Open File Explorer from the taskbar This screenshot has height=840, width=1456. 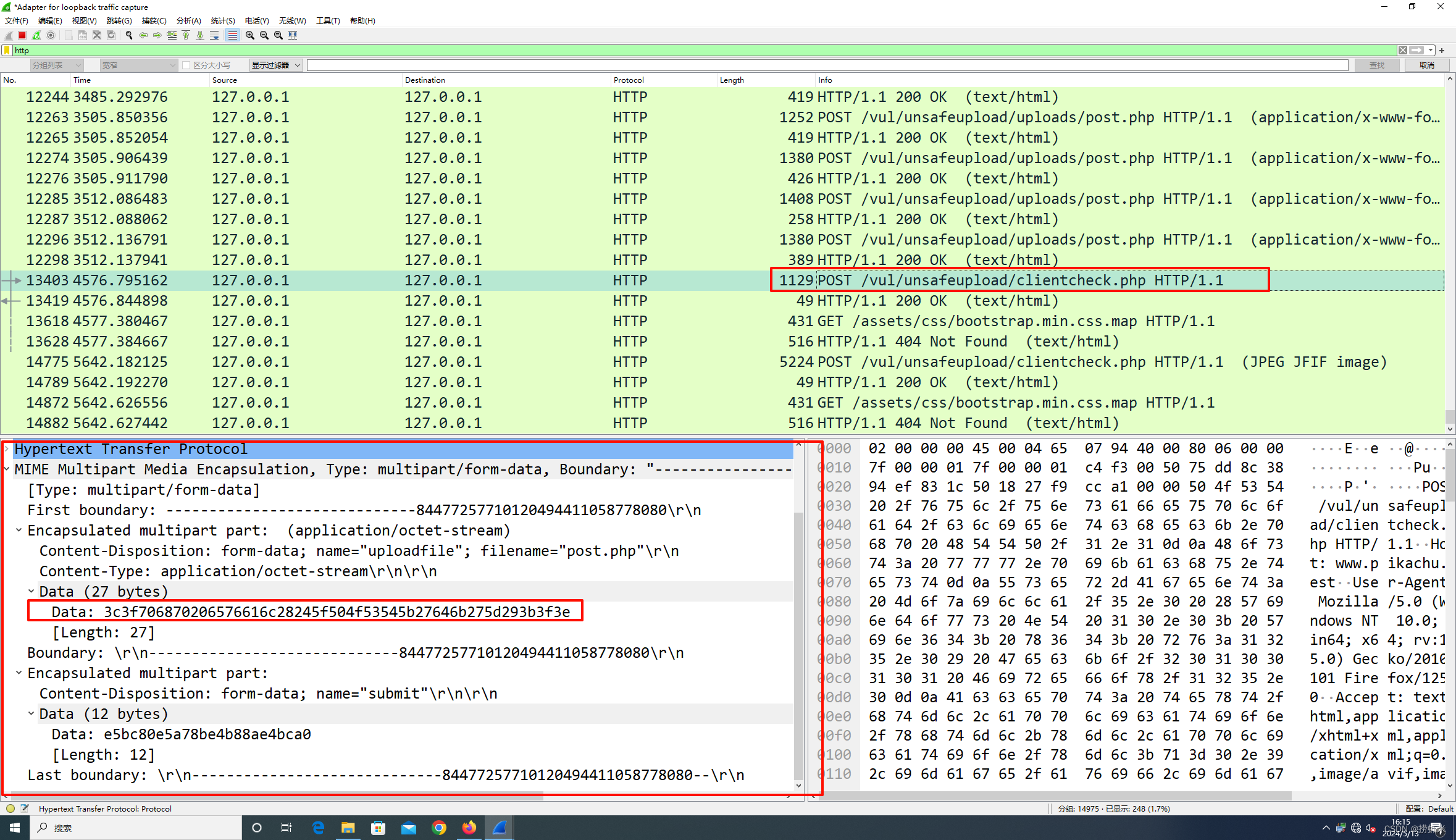(x=348, y=828)
